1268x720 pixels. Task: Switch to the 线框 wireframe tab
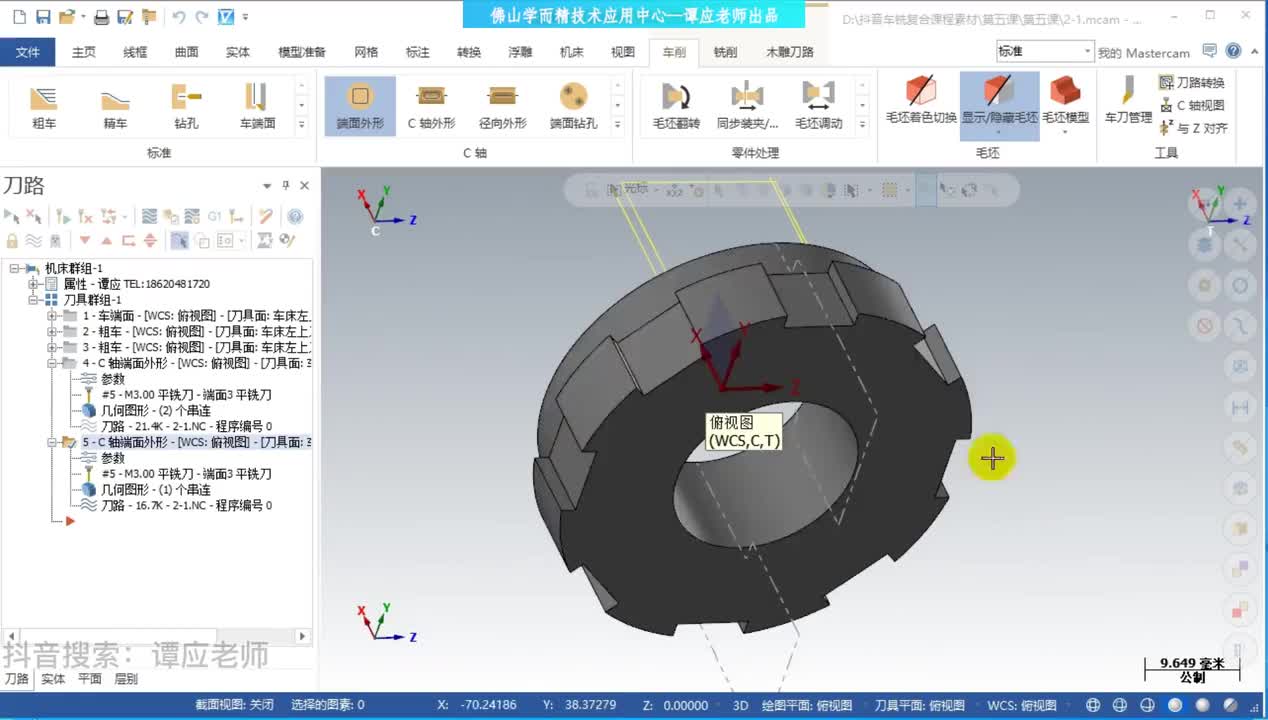(x=135, y=52)
